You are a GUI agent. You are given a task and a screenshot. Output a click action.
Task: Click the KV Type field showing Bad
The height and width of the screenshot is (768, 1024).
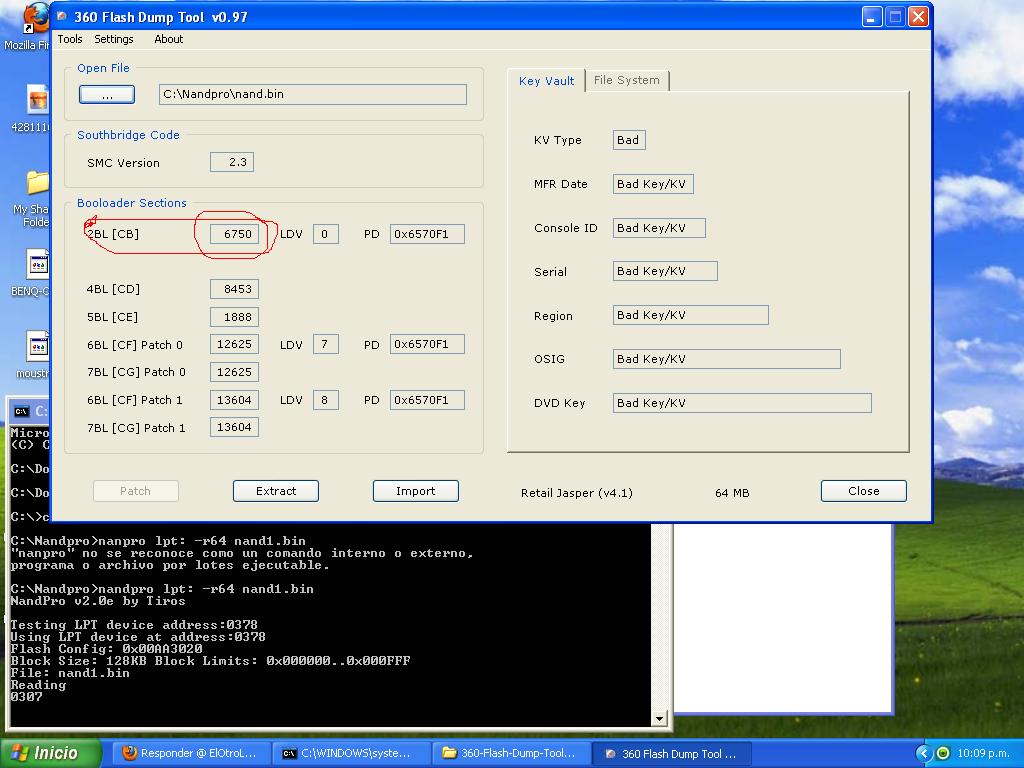click(x=629, y=140)
